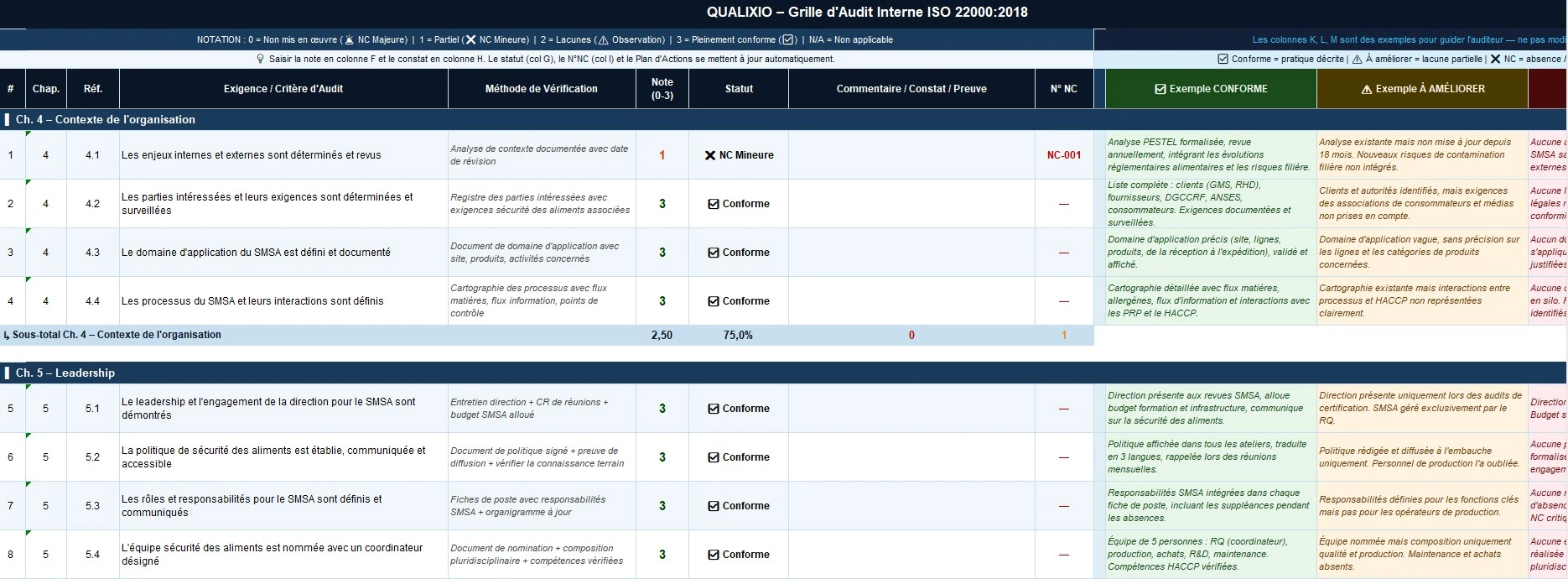1568x579 pixels.
Task: Select method 'Analyse de contexte documentée avec date de révision'
Action: coord(540,155)
